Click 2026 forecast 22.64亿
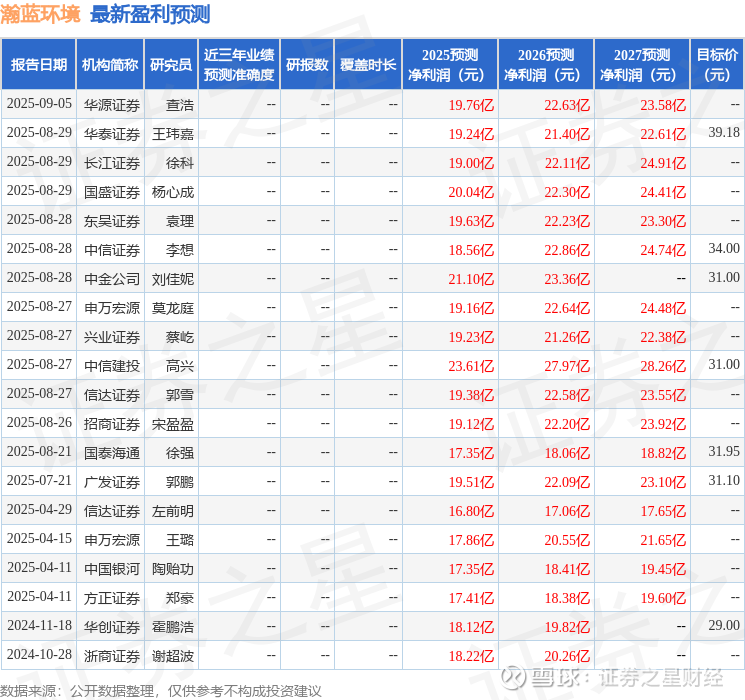The height and width of the screenshot is (700, 745). (x=567, y=308)
